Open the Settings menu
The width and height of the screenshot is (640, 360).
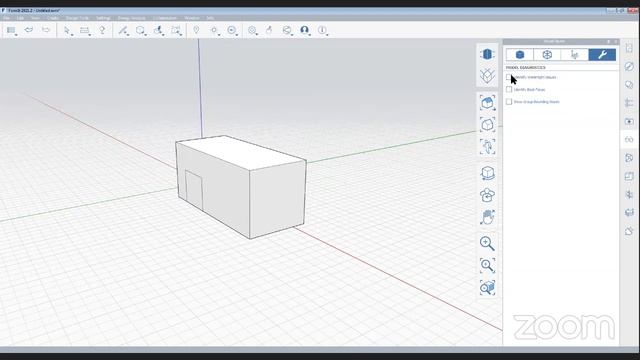(103, 18)
